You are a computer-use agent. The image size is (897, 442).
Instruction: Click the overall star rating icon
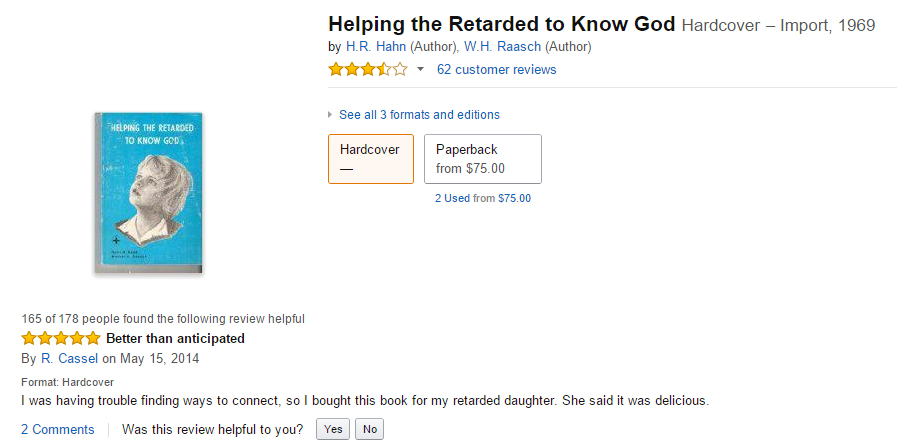pyautogui.click(x=368, y=70)
